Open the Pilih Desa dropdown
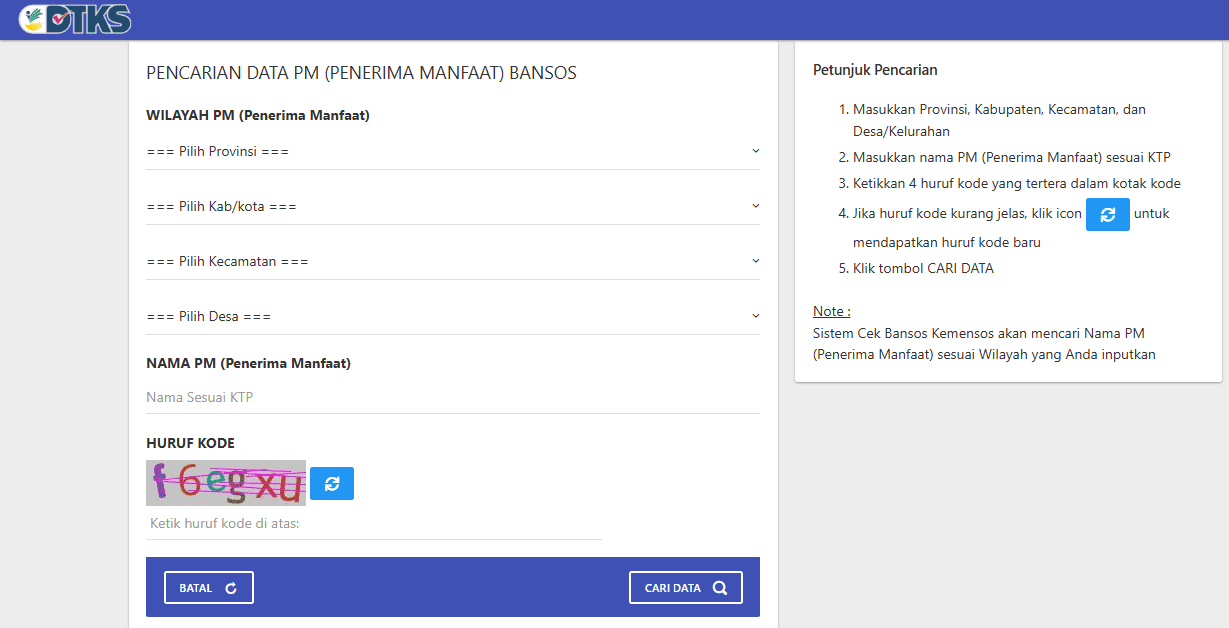Image resolution: width=1229 pixels, height=628 pixels. [x=450, y=315]
